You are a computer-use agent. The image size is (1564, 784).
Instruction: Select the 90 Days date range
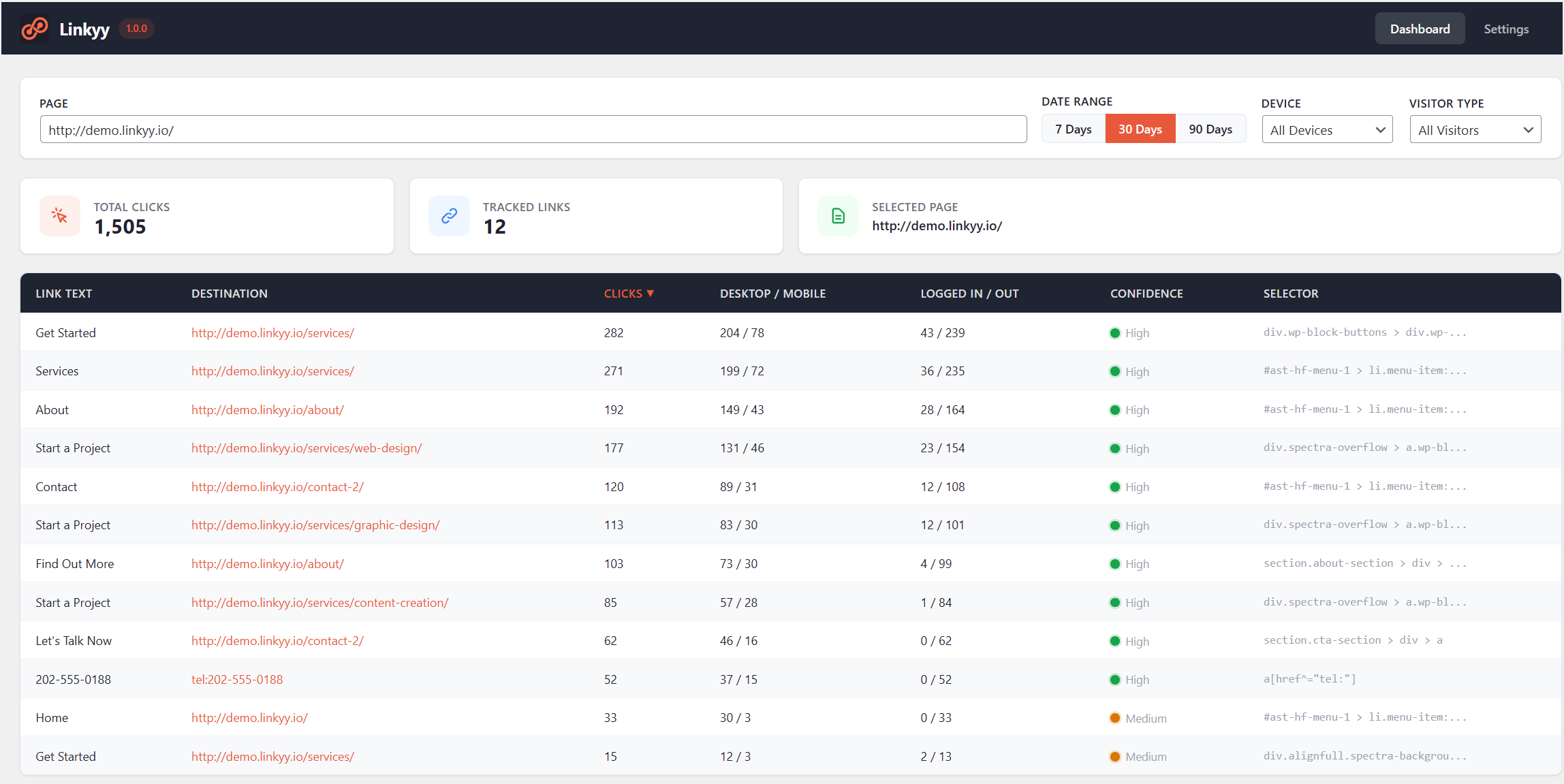[1210, 129]
